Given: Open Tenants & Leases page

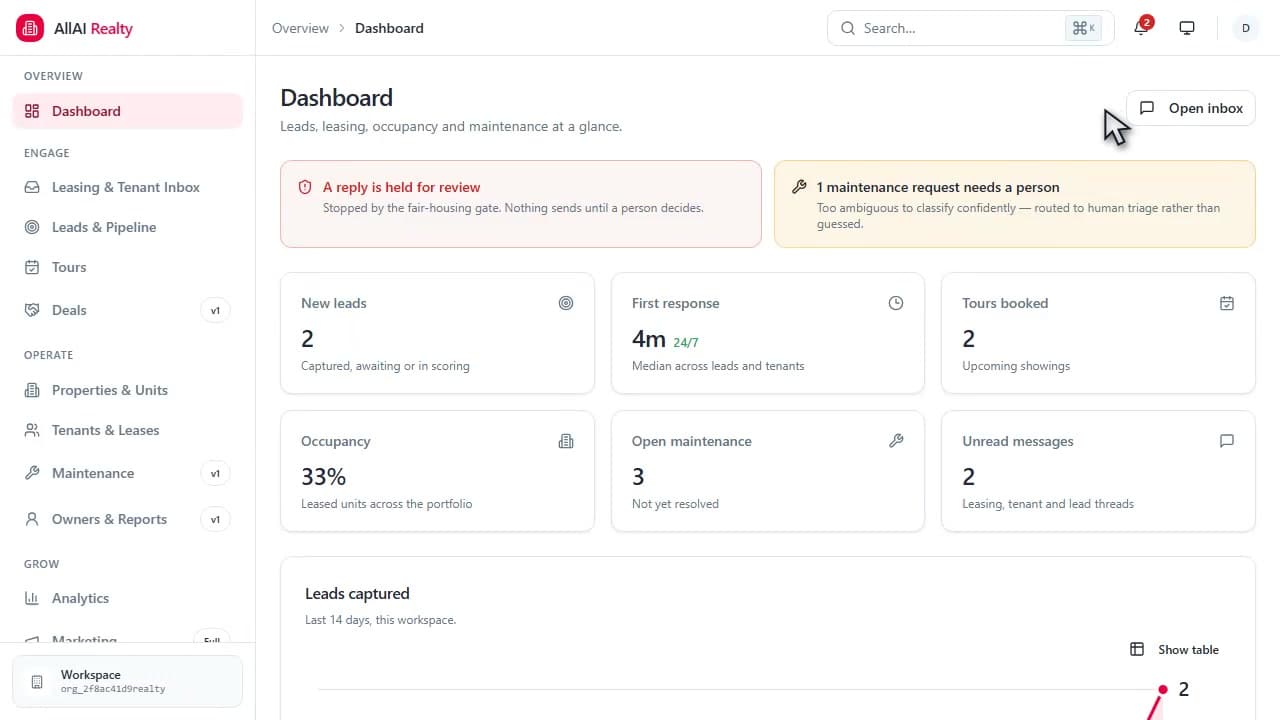Looking at the screenshot, I should pos(127,430).
